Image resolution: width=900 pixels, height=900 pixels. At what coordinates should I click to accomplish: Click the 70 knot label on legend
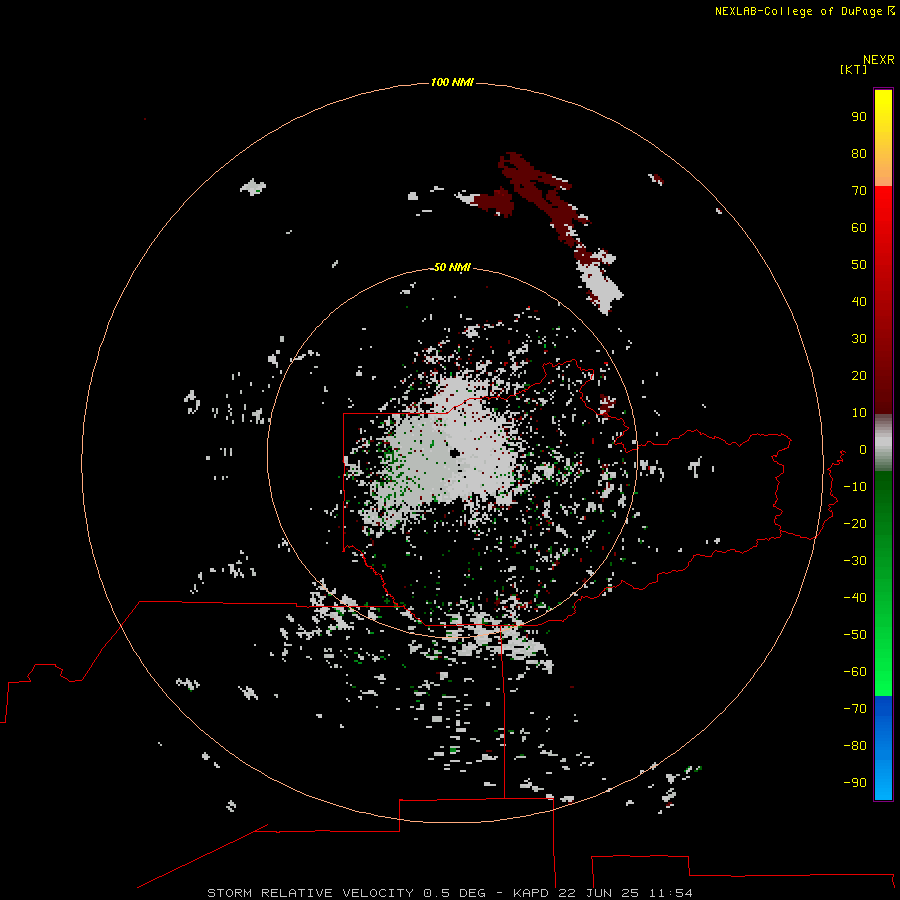click(x=859, y=191)
